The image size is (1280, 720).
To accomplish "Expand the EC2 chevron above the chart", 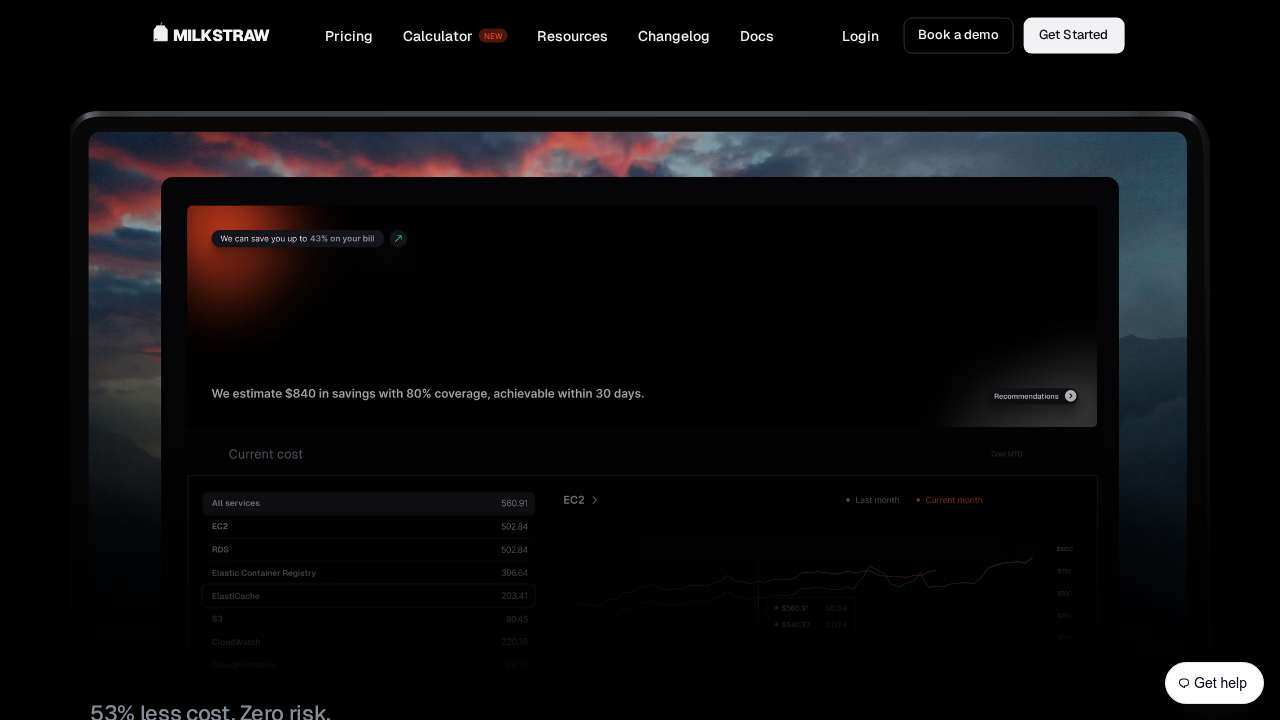I will click(595, 500).
